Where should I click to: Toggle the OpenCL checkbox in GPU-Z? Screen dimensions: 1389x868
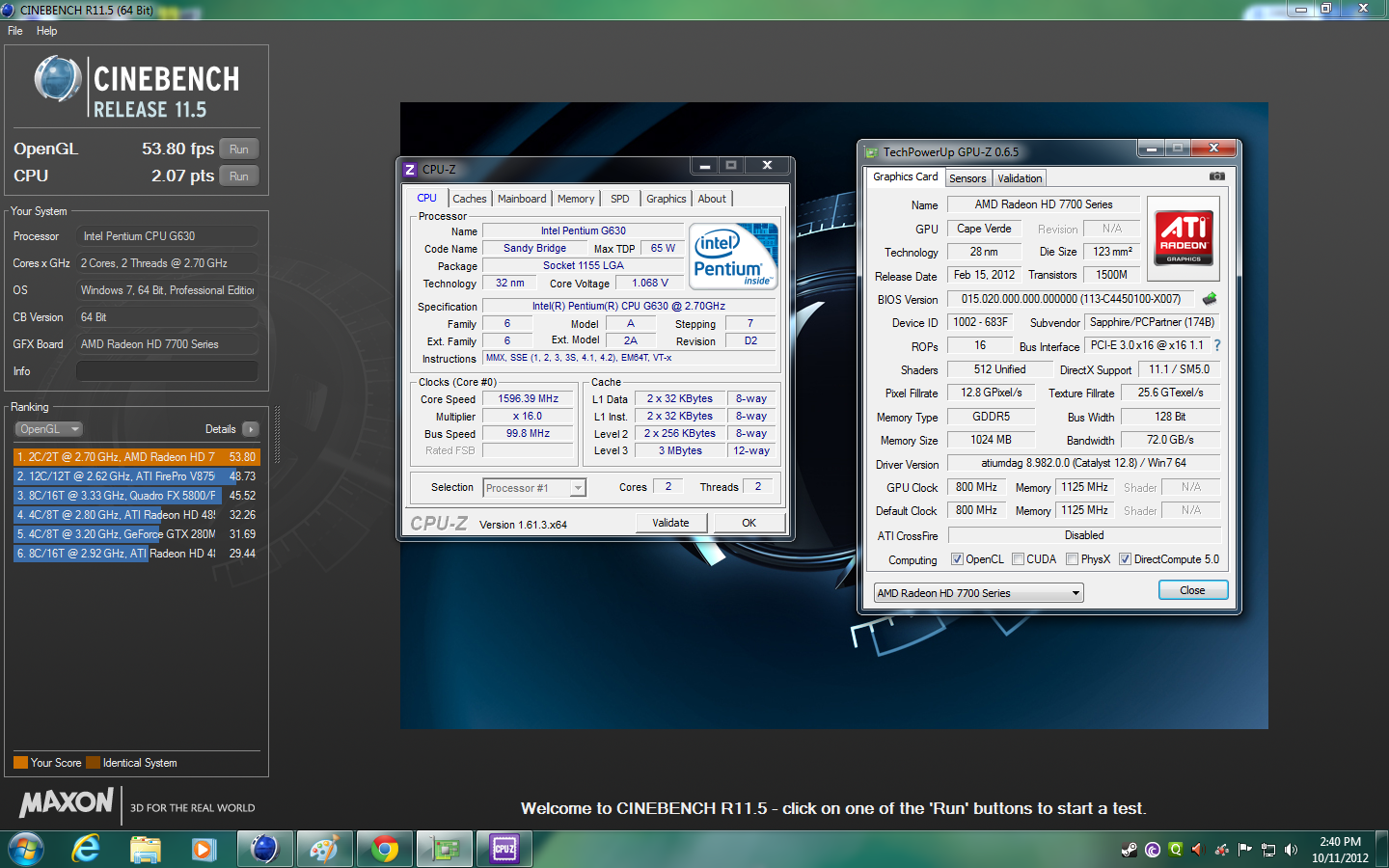tap(957, 559)
